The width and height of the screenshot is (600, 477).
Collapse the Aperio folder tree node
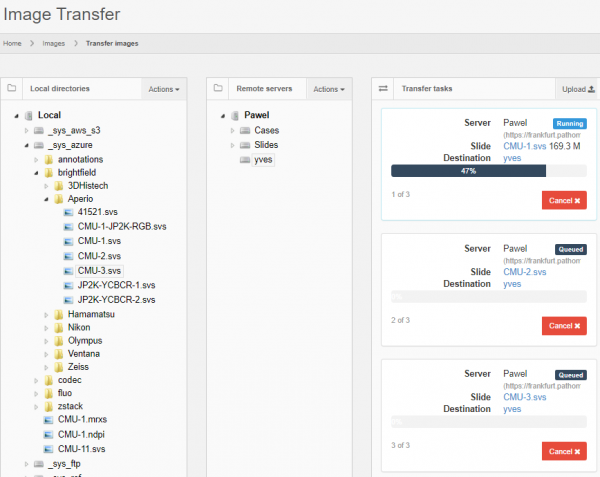click(45, 199)
